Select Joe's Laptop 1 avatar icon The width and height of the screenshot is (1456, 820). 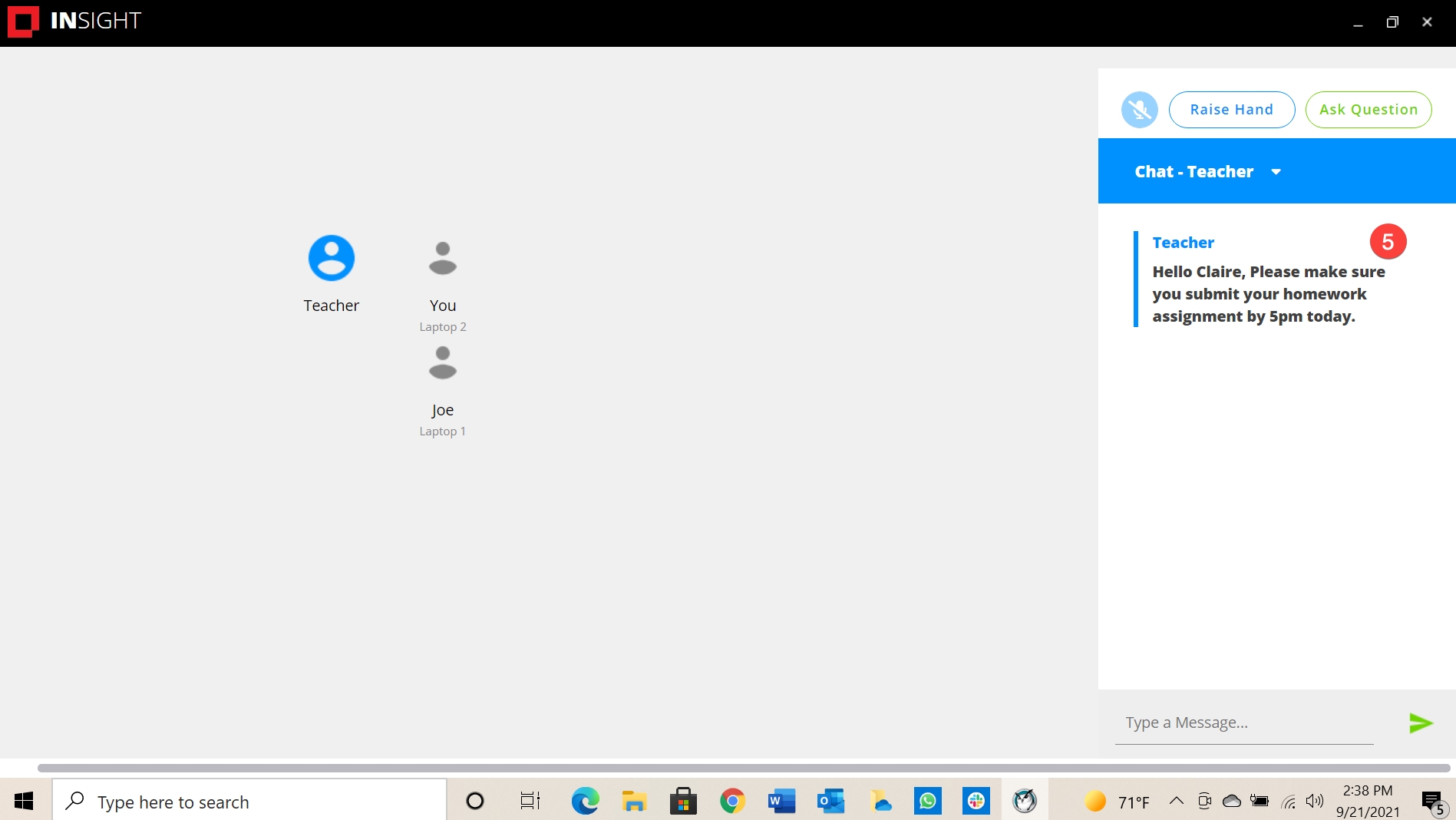point(442,363)
